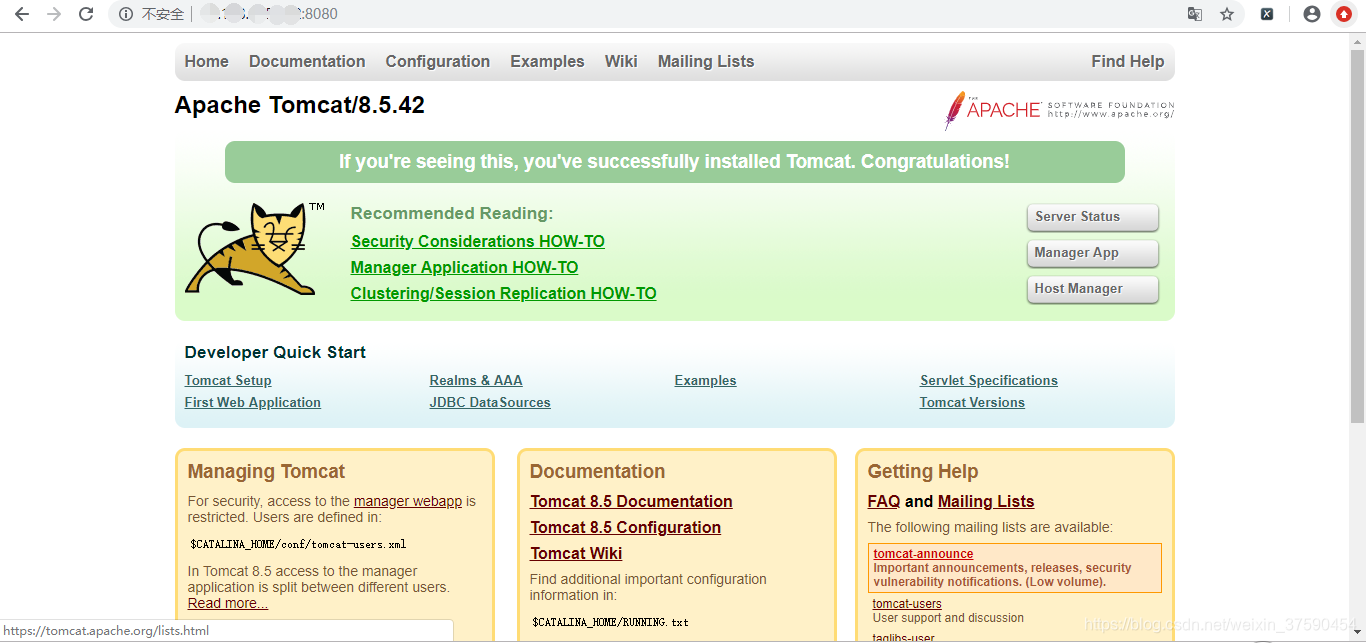Open the tomcat-users mailing list link
The image size is (1366, 643).
pos(907,603)
